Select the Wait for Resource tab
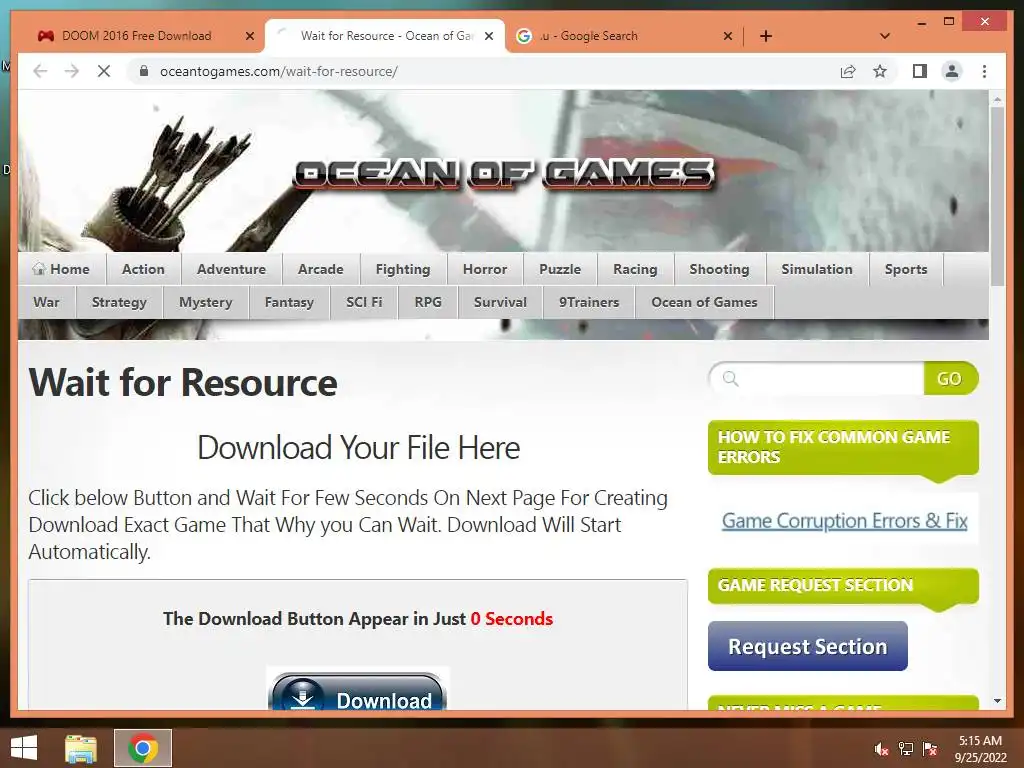 pyautogui.click(x=385, y=36)
